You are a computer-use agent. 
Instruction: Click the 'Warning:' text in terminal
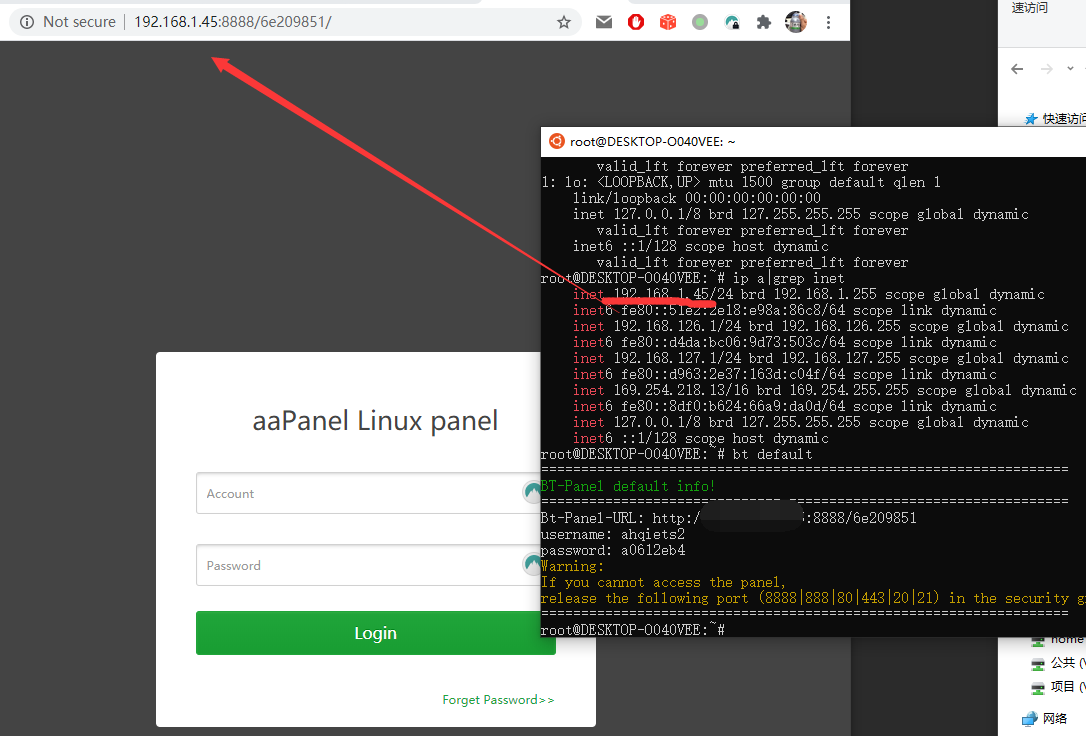point(572,566)
